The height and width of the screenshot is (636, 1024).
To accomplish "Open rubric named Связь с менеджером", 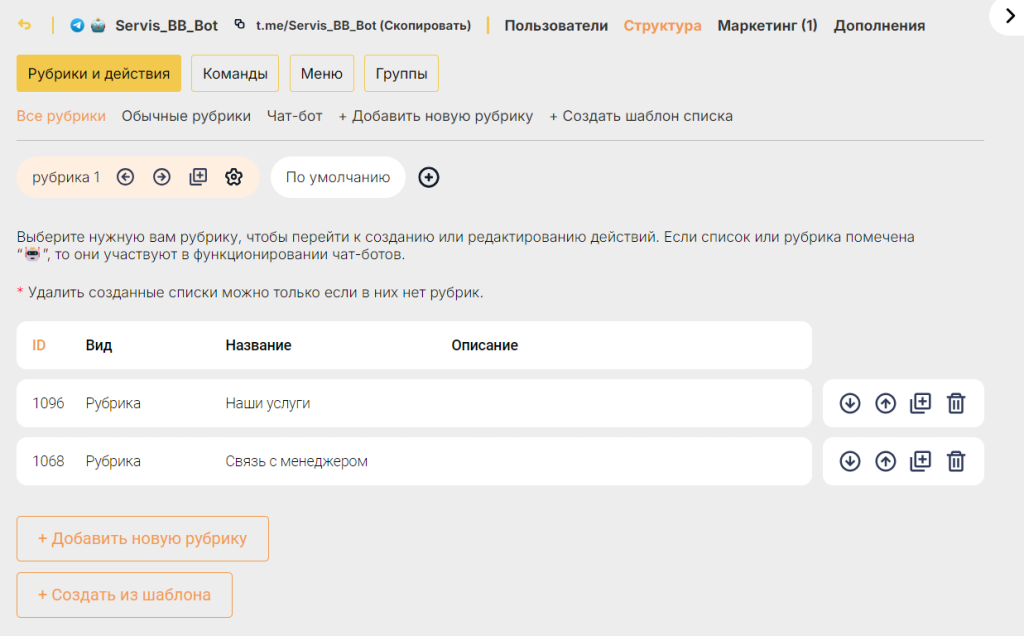I will (x=296, y=461).
